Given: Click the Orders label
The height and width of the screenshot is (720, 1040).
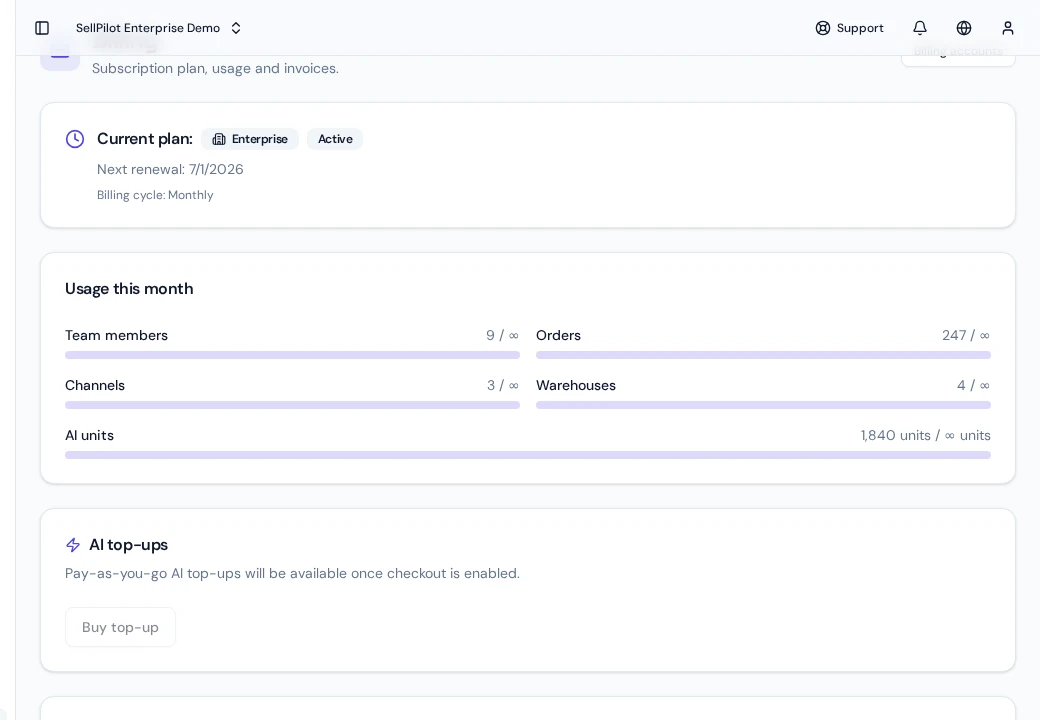Looking at the screenshot, I should [x=558, y=335].
